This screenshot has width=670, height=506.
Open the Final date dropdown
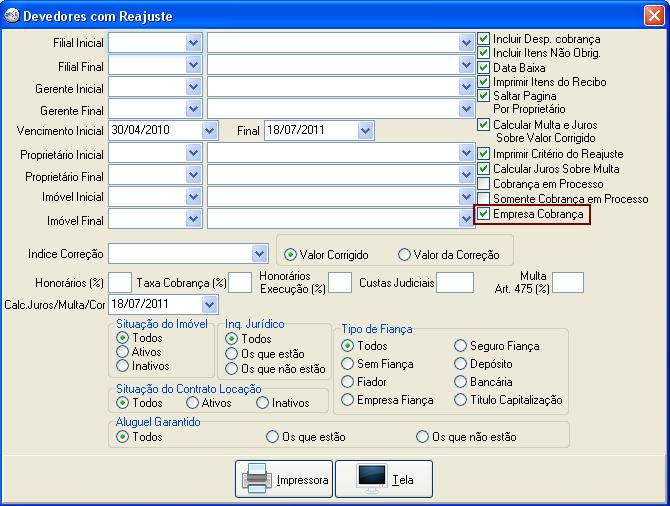pyautogui.click(x=366, y=130)
